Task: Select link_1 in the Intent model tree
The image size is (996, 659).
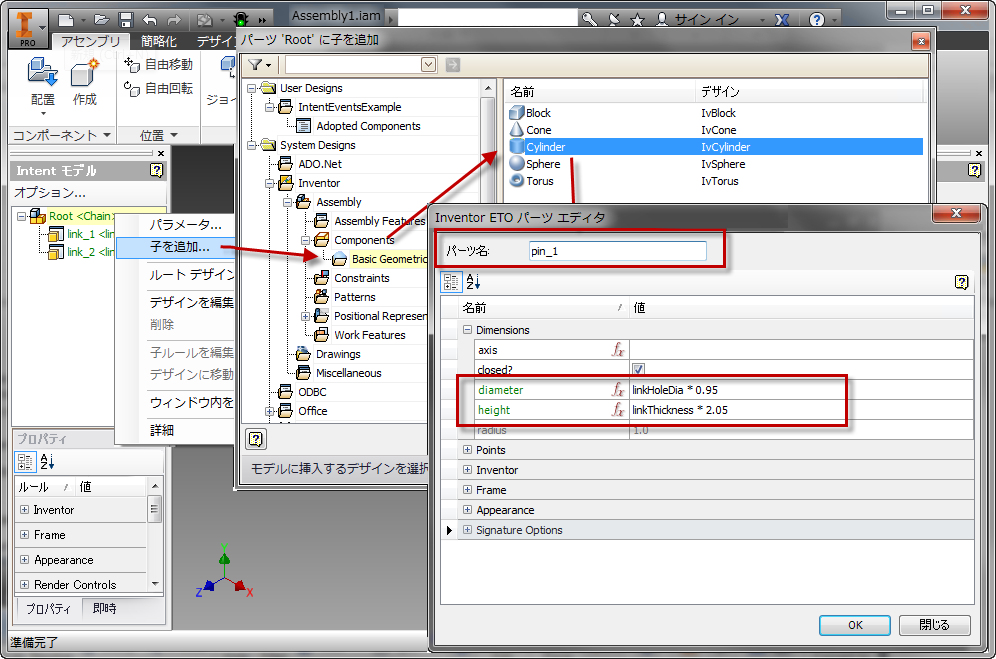Action: [x=81, y=234]
